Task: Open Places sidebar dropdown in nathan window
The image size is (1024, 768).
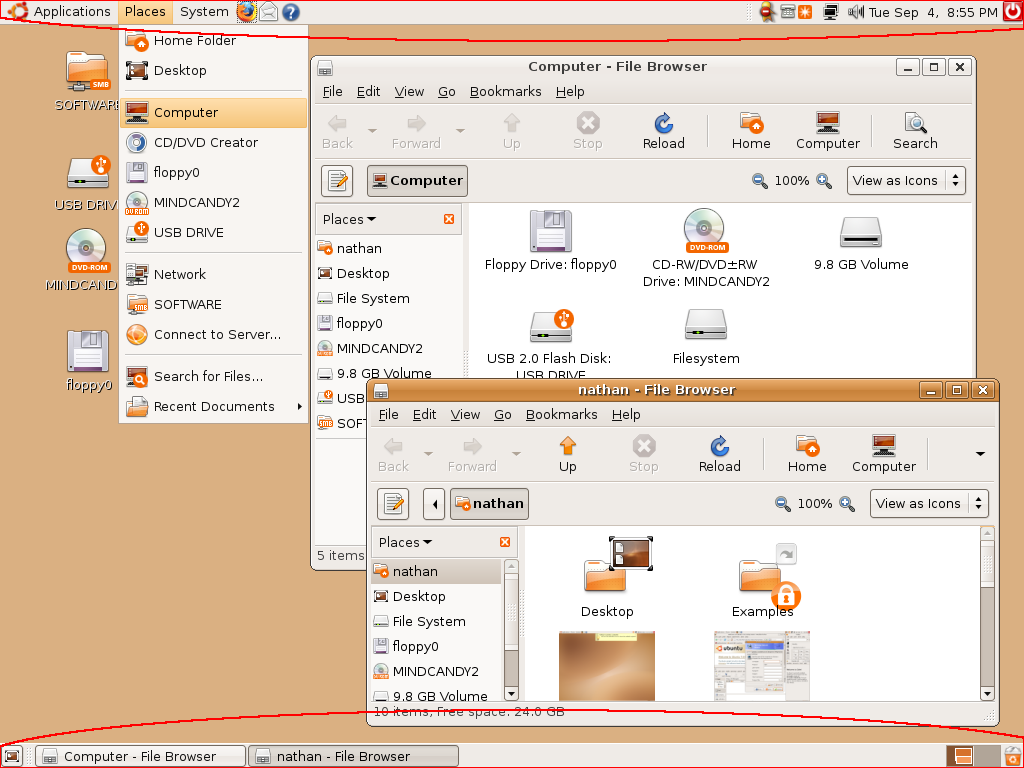Action: [x=406, y=543]
